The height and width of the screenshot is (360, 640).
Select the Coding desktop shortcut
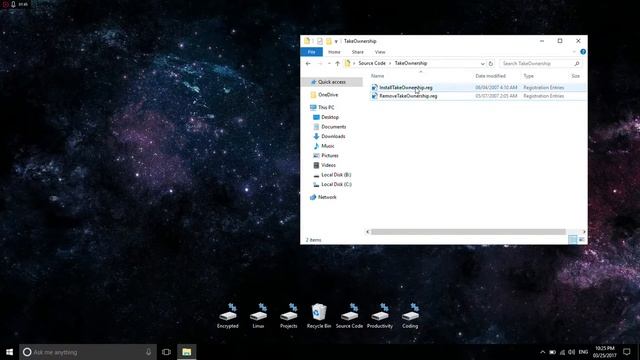tap(410, 316)
